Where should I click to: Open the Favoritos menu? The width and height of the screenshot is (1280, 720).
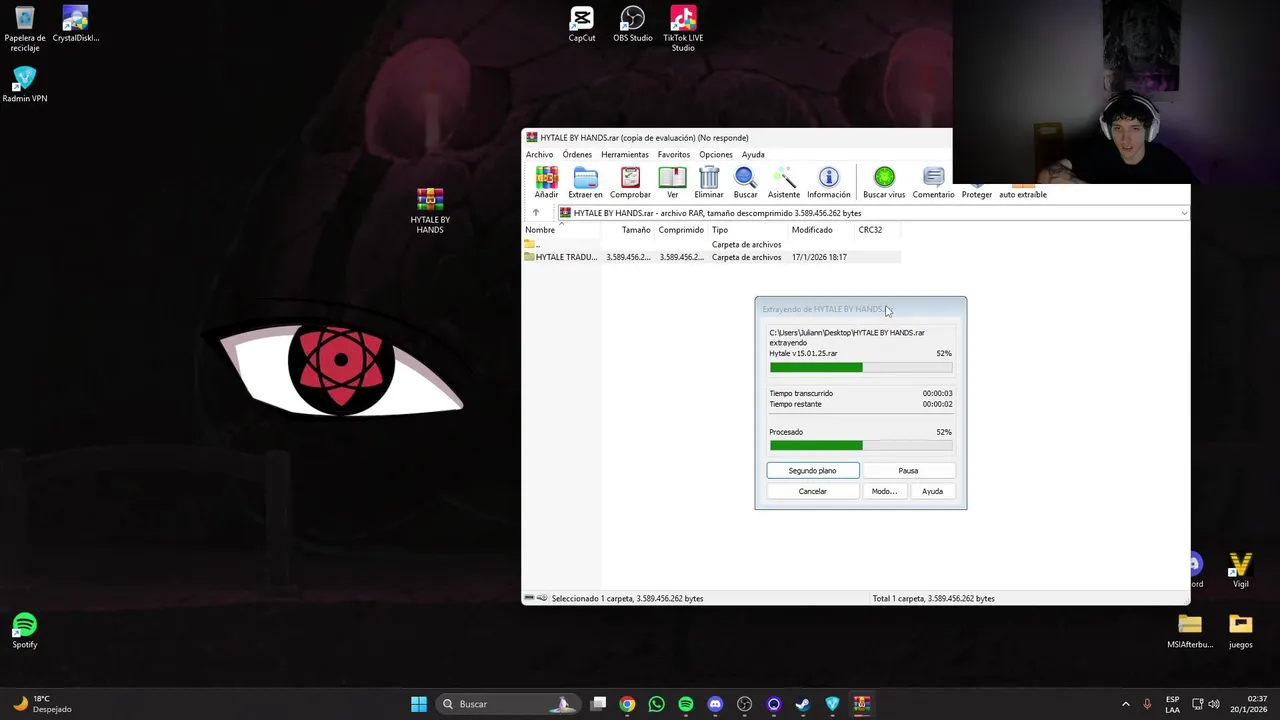(x=673, y=155)
